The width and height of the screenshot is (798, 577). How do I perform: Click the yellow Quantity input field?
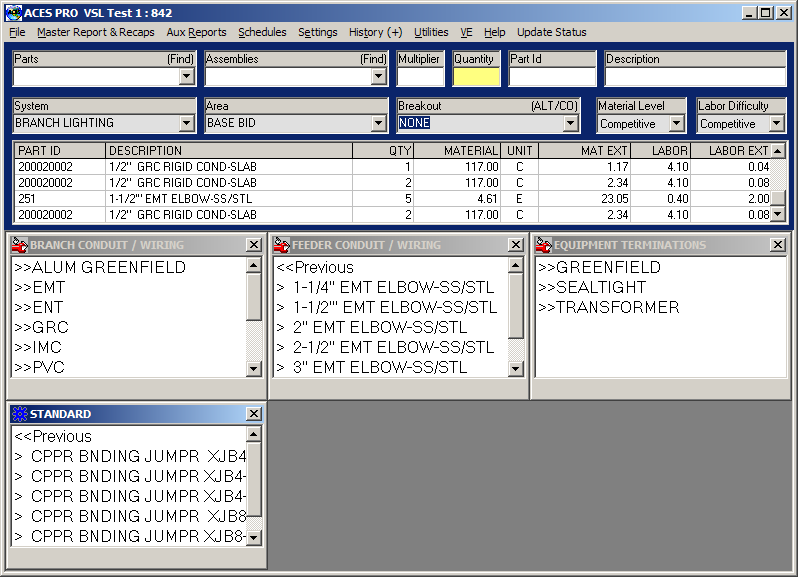476,76
